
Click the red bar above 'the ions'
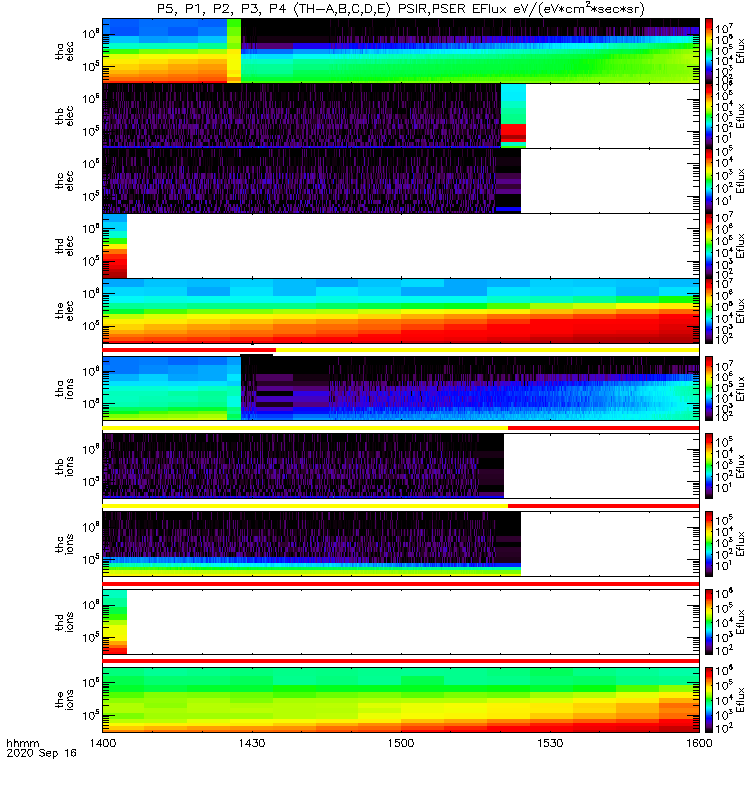coord(401,661)
